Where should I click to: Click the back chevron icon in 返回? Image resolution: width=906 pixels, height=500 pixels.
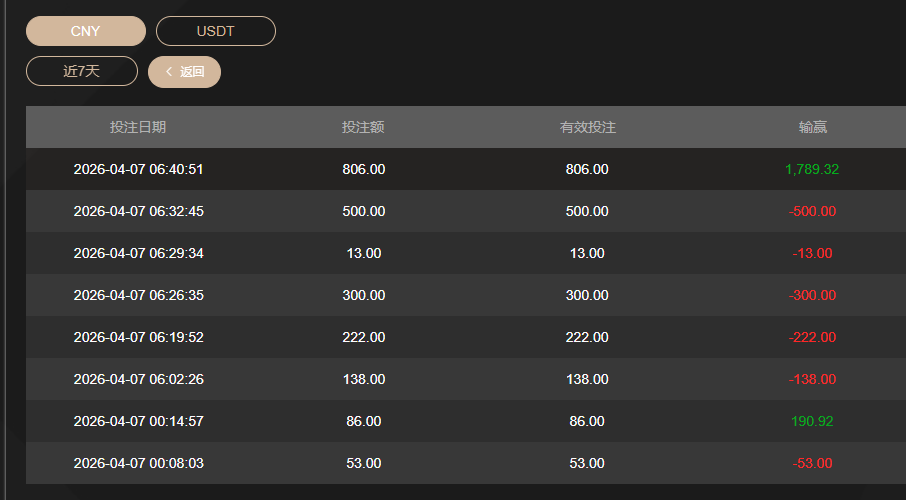(x=168, y=72)
